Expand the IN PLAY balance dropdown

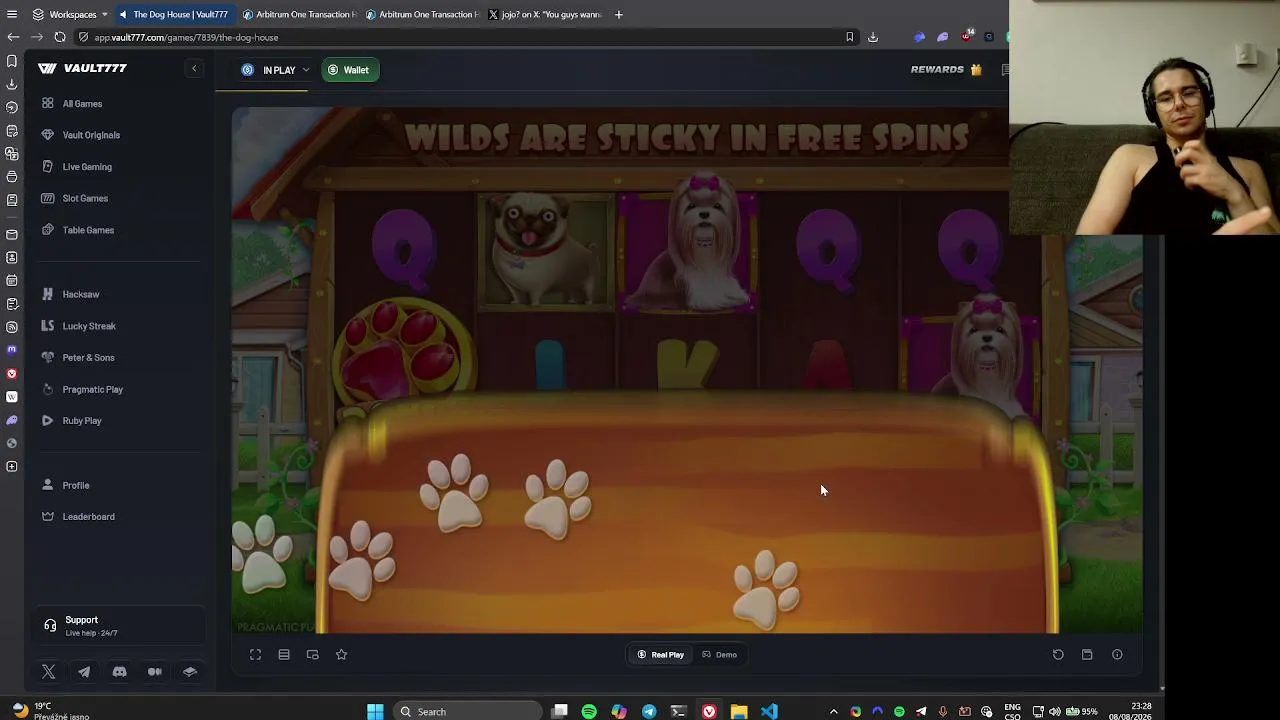click(275, 70)
